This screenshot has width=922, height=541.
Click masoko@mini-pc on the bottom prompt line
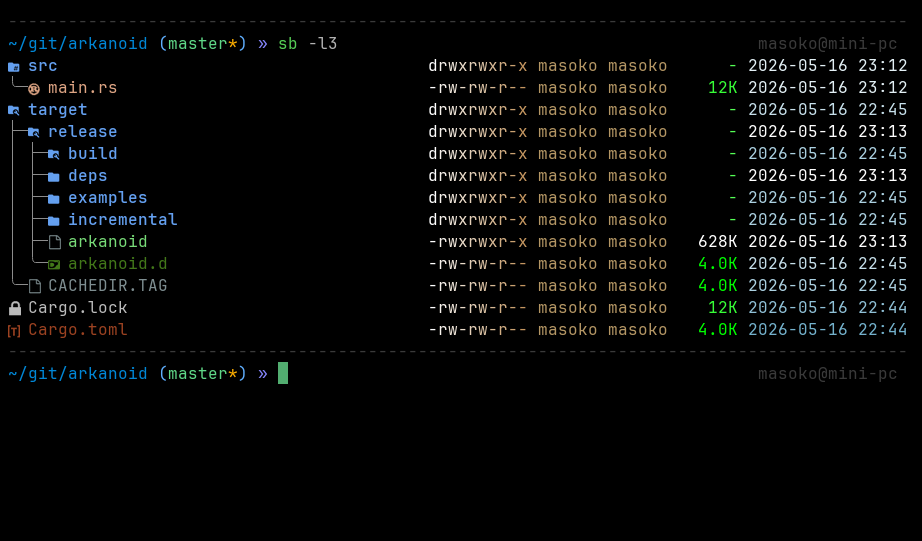827,373
